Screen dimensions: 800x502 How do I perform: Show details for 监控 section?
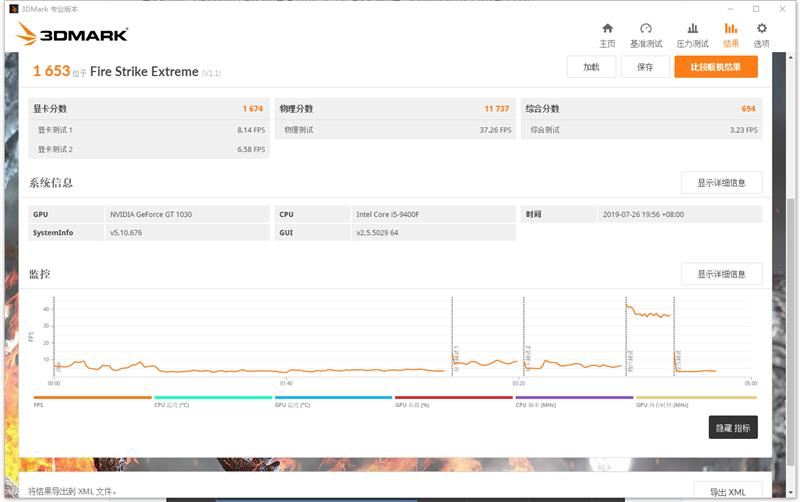point(721,274)
